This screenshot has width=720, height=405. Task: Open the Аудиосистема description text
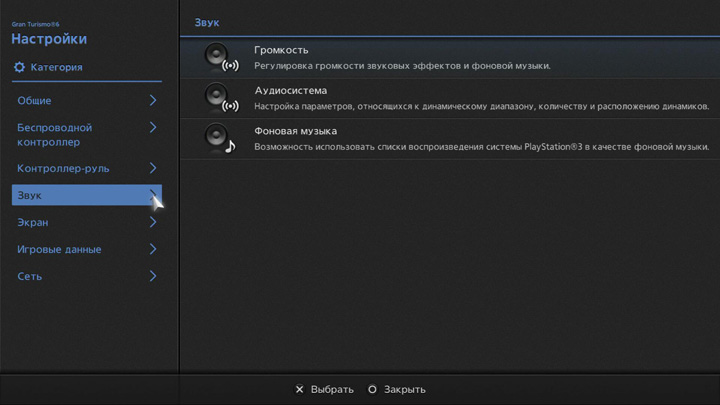481,106
